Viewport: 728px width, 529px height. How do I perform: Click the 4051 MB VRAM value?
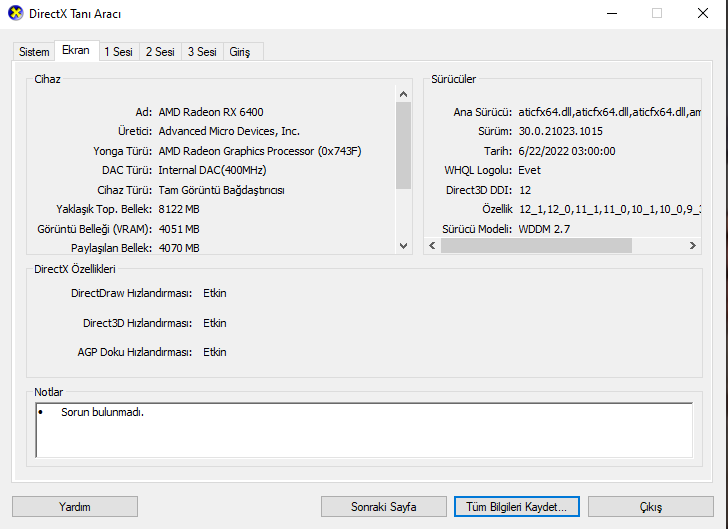pos(179,229)
